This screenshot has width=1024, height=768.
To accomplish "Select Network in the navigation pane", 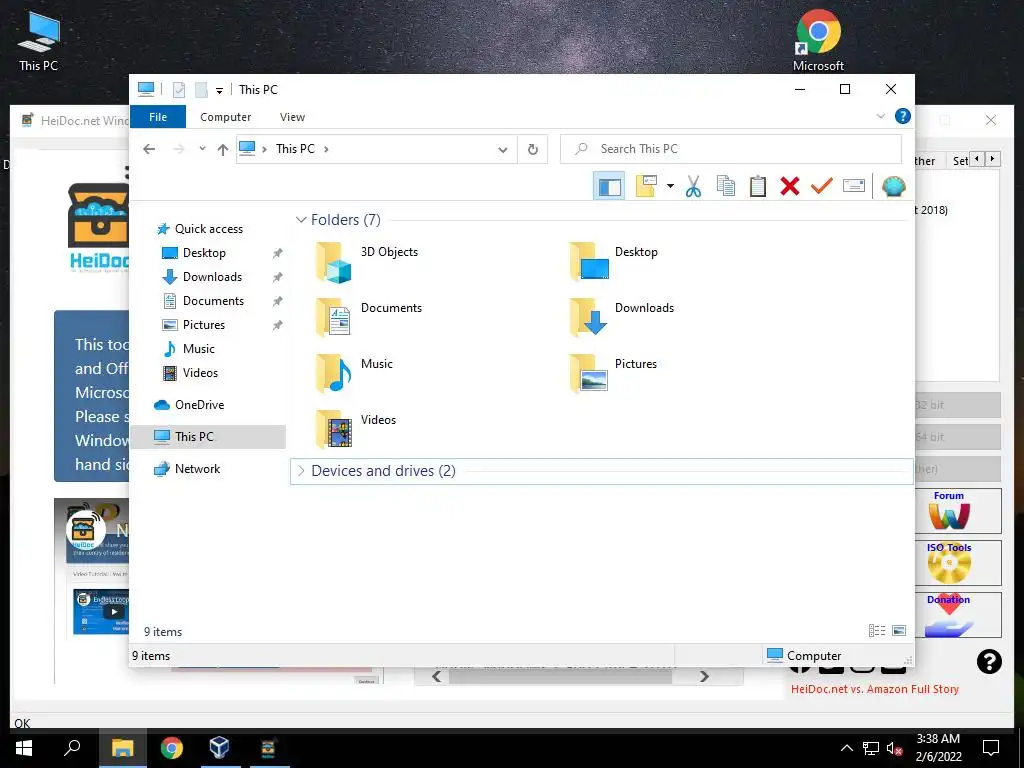I will (x=197, y=469).
